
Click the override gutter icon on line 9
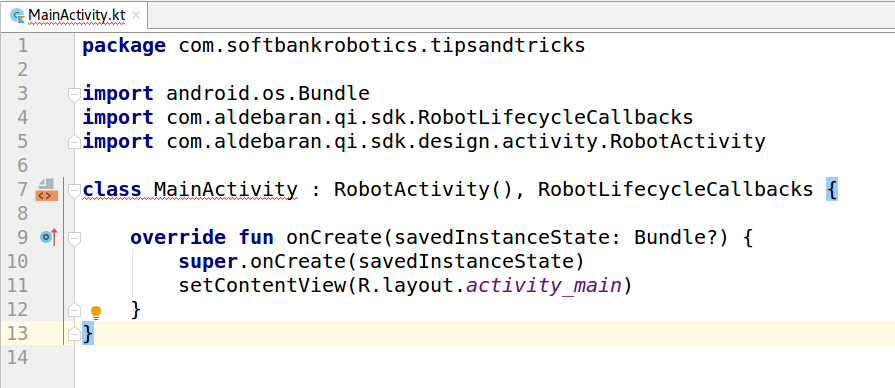(x=49, y=237)
